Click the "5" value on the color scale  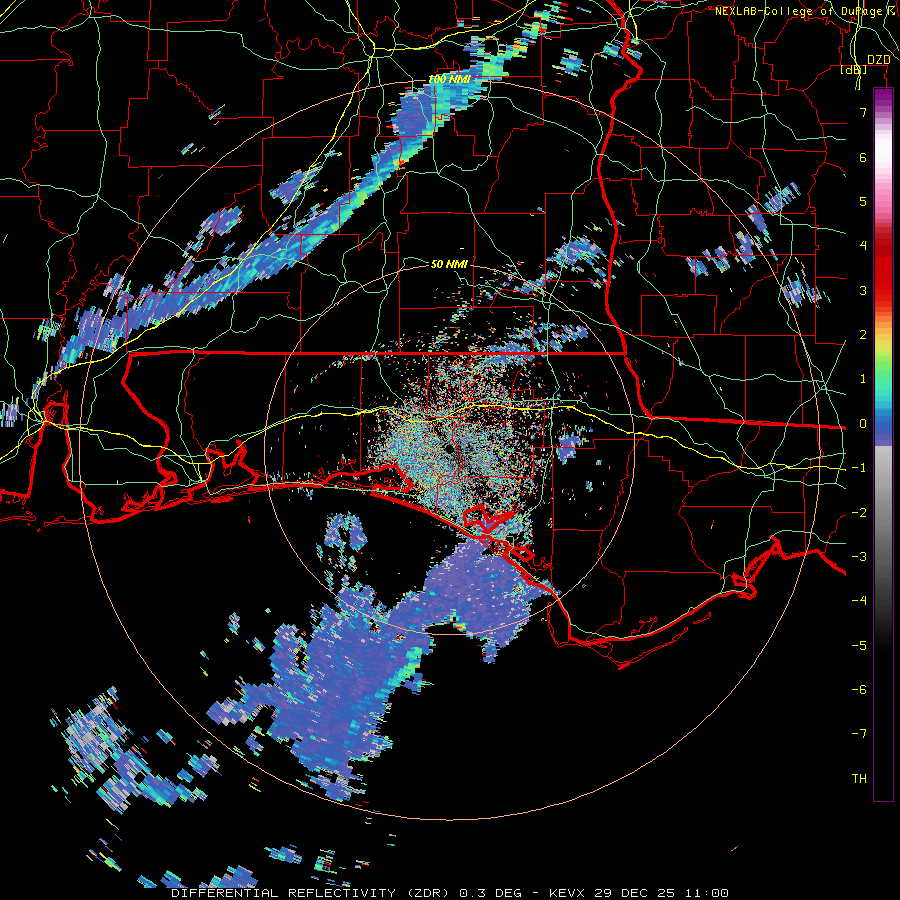[x=863, y=201]
